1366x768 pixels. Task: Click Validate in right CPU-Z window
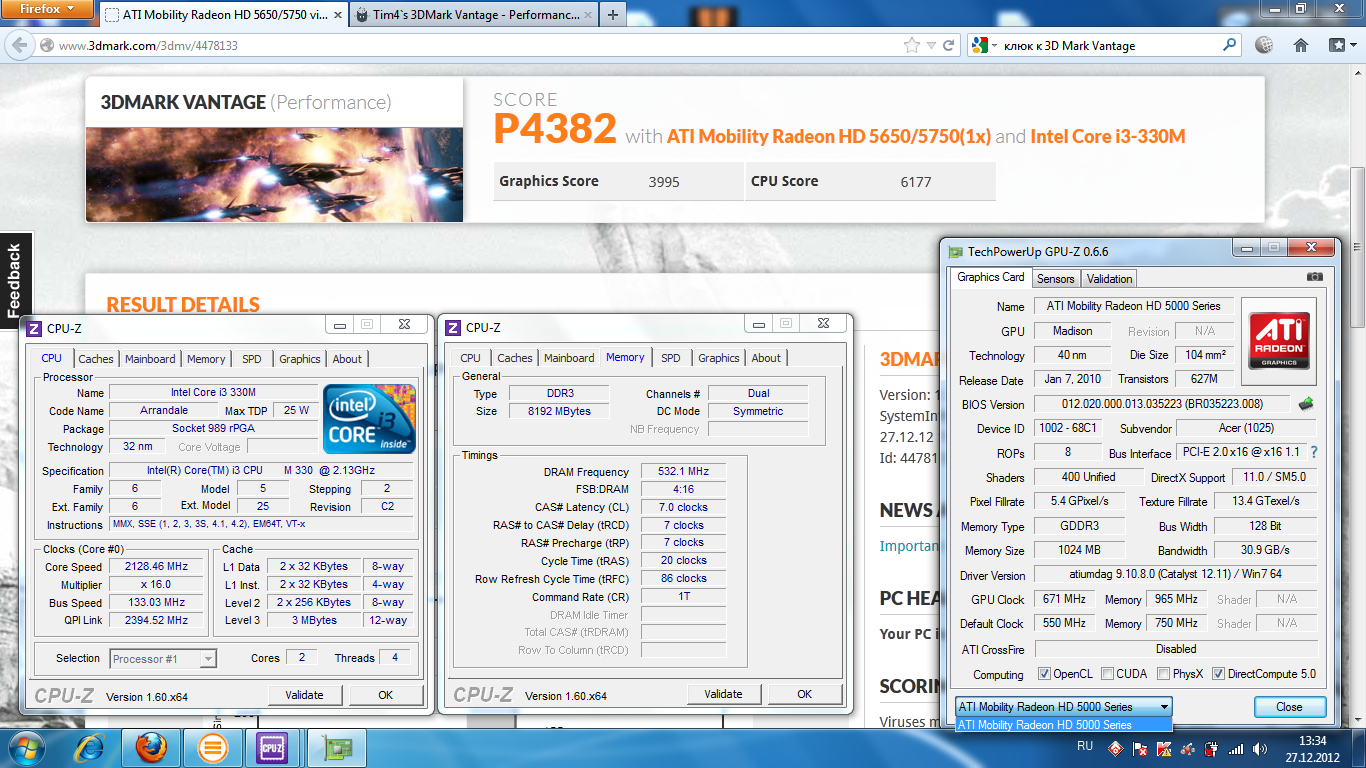pyautogui.click(x=723, y=694)
